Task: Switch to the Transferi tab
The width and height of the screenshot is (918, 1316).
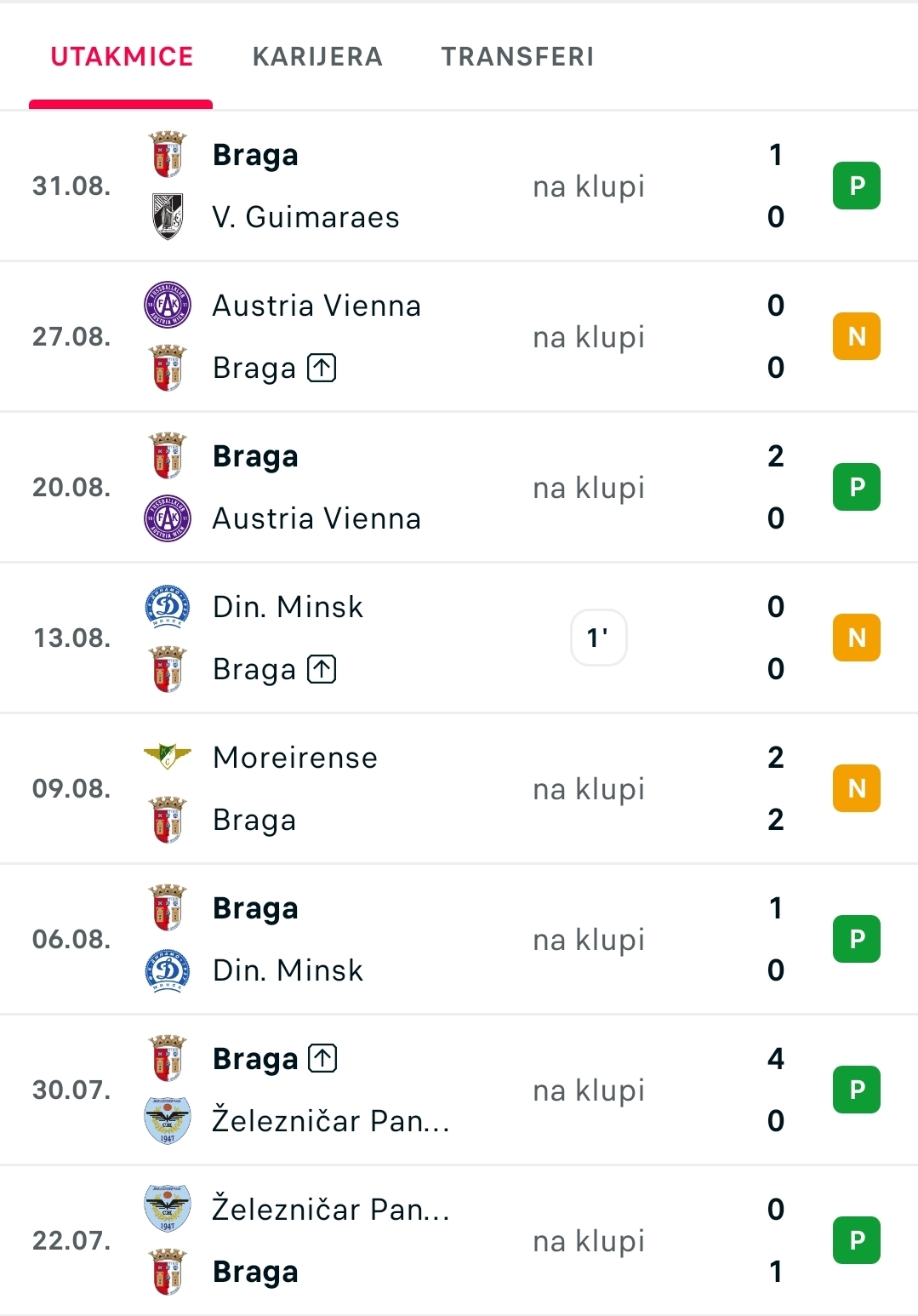Action: point(517,56)
